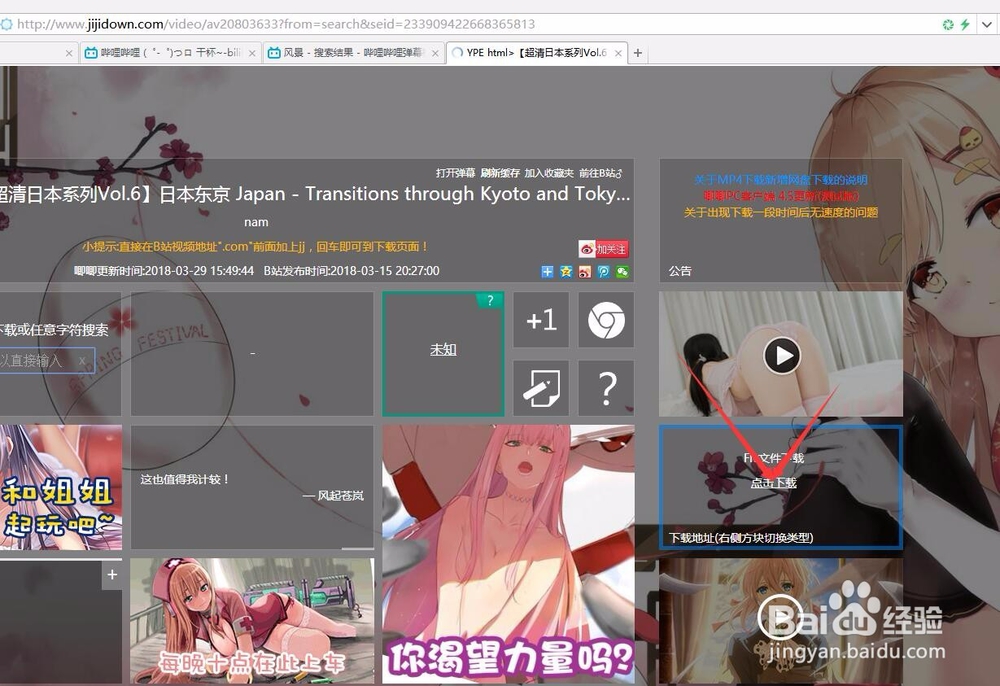Click B站发布时间 2018-03-15 text
1000x686 pixels.
(x=351, y=271)
